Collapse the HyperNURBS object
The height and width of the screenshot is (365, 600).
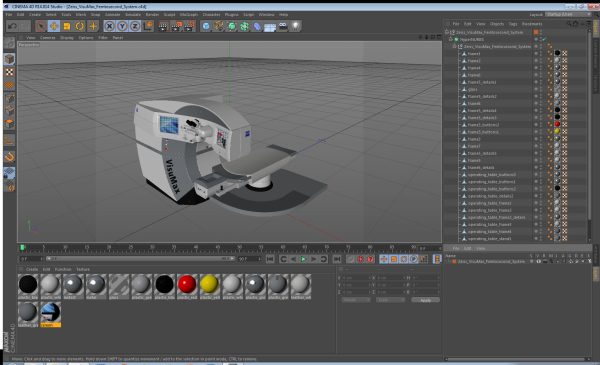coord(450,39)
